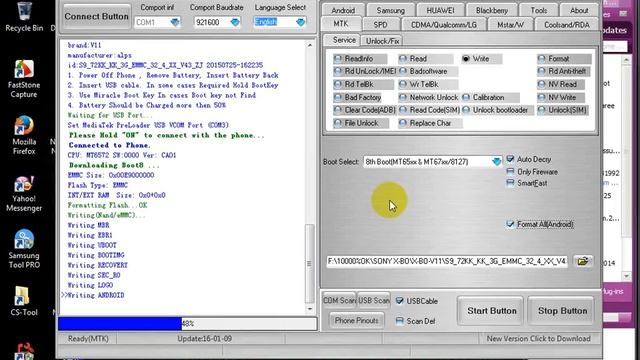Select the MTK tab
The image size is (640, 360).
[x=341, y=24]
